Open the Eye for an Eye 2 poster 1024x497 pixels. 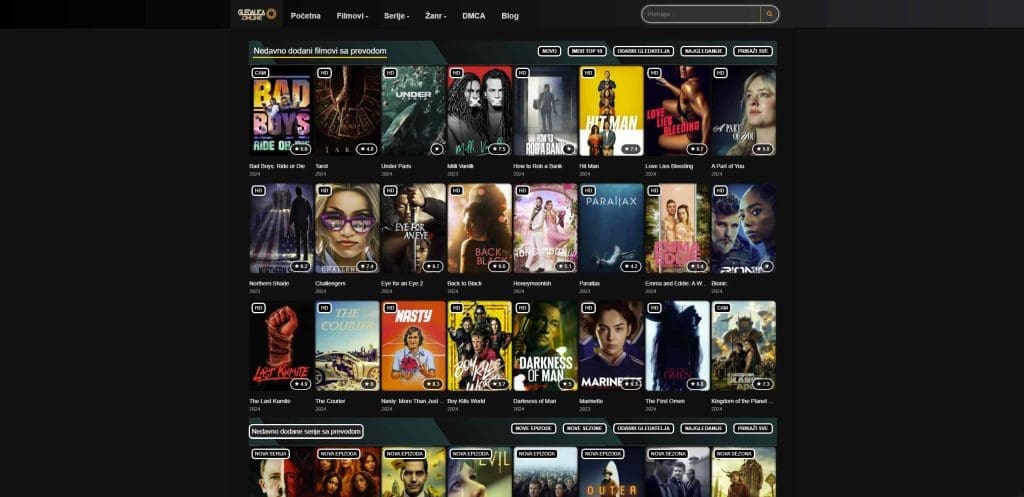[413, 228]
